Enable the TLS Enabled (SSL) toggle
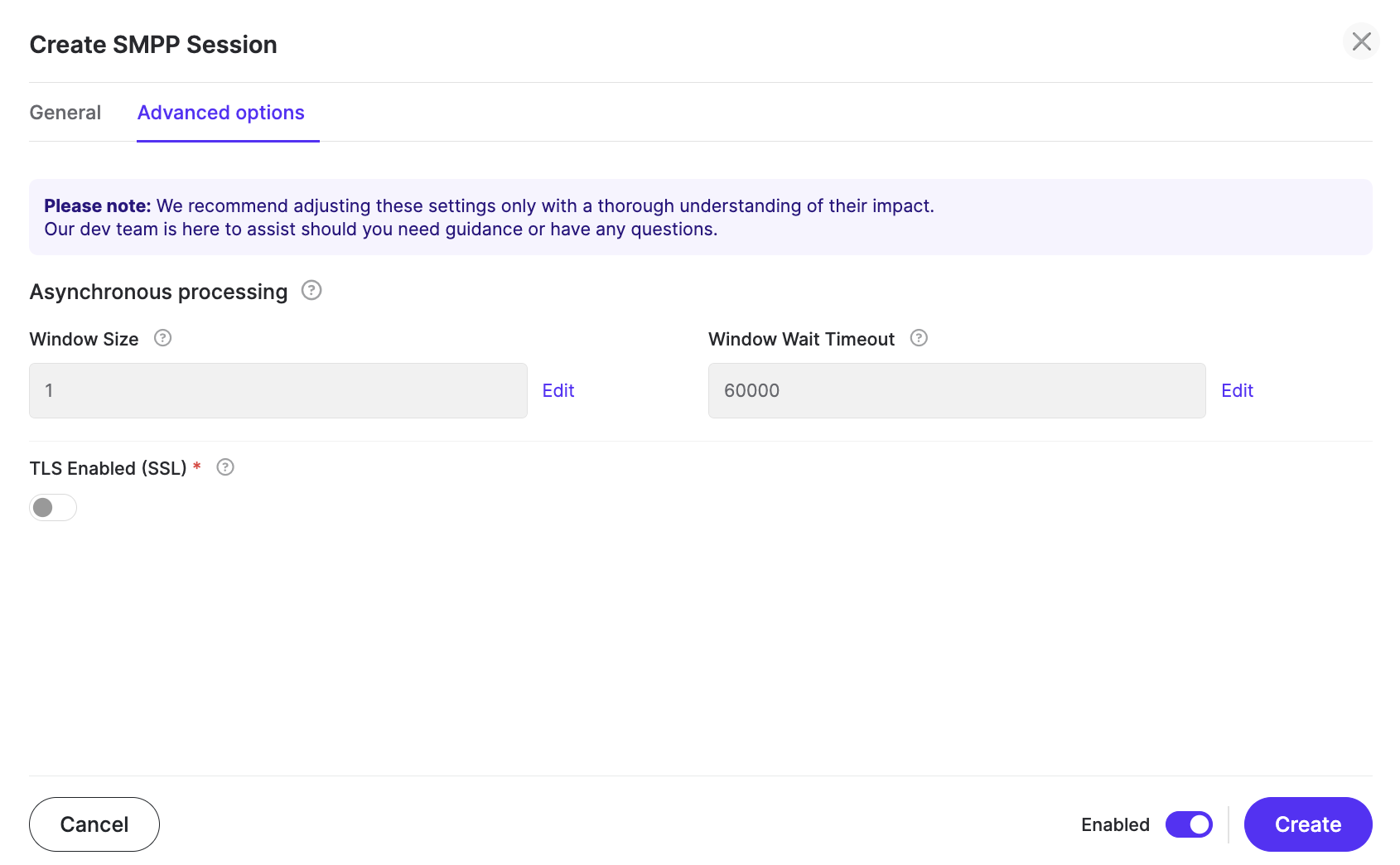 click(x=52, y=507)
